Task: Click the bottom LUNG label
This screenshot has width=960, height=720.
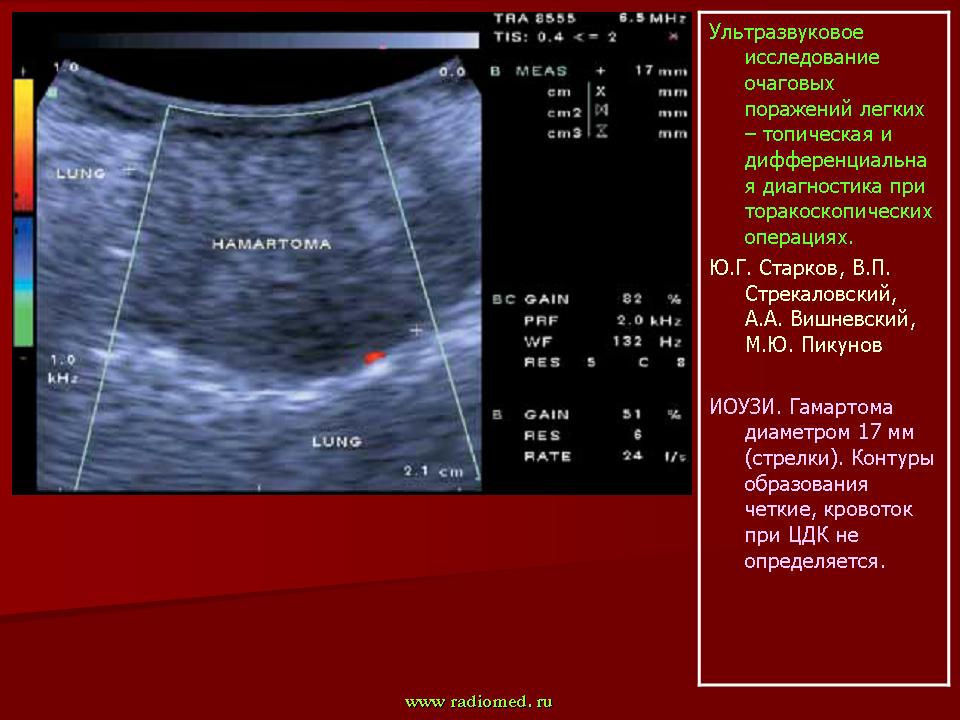Action: (x=336, y=440)
